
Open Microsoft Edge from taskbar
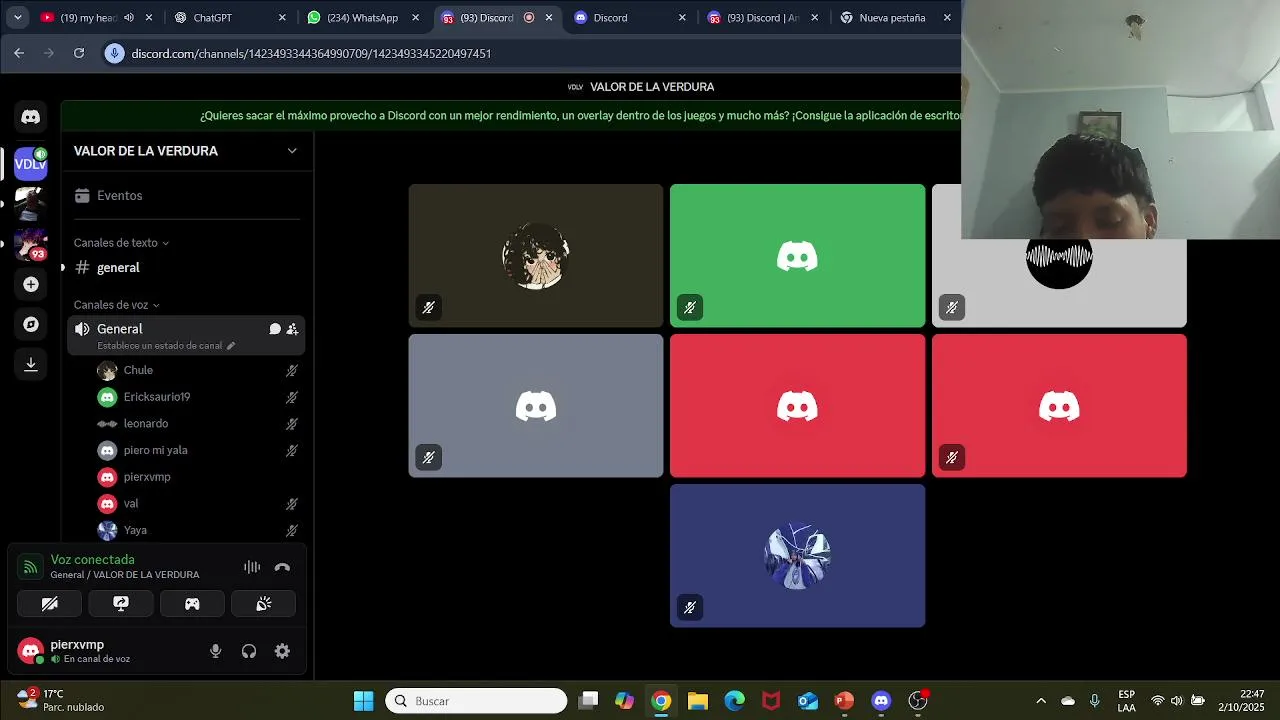pos(735,701)
